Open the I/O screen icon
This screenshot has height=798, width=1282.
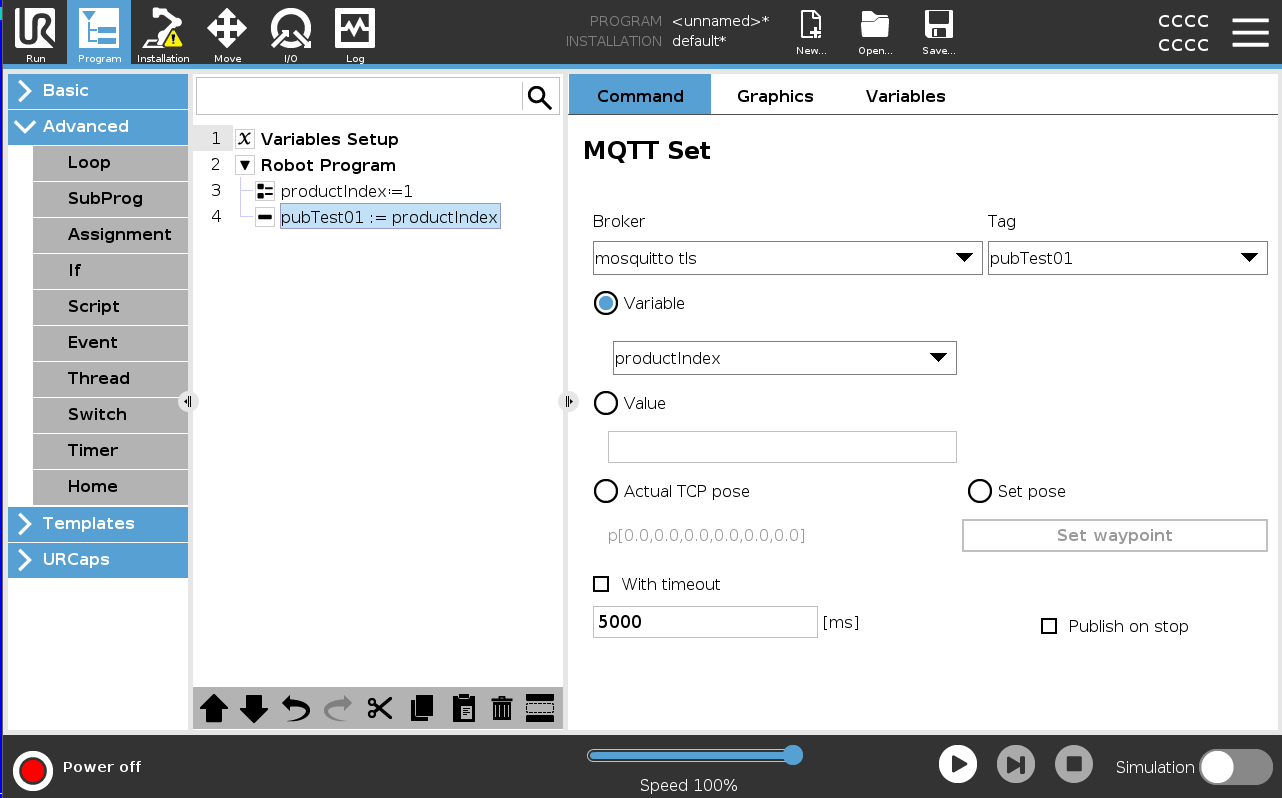pyautogui.click(x=290, y=33)
